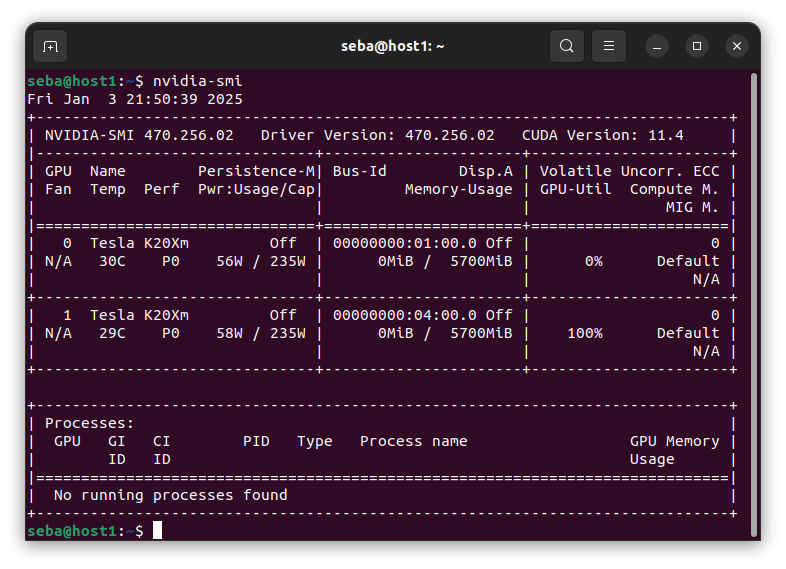786x569 pixels.
Task: Click NVIDIA-SMI 470.256.02 version text
Action: [139, 135]
